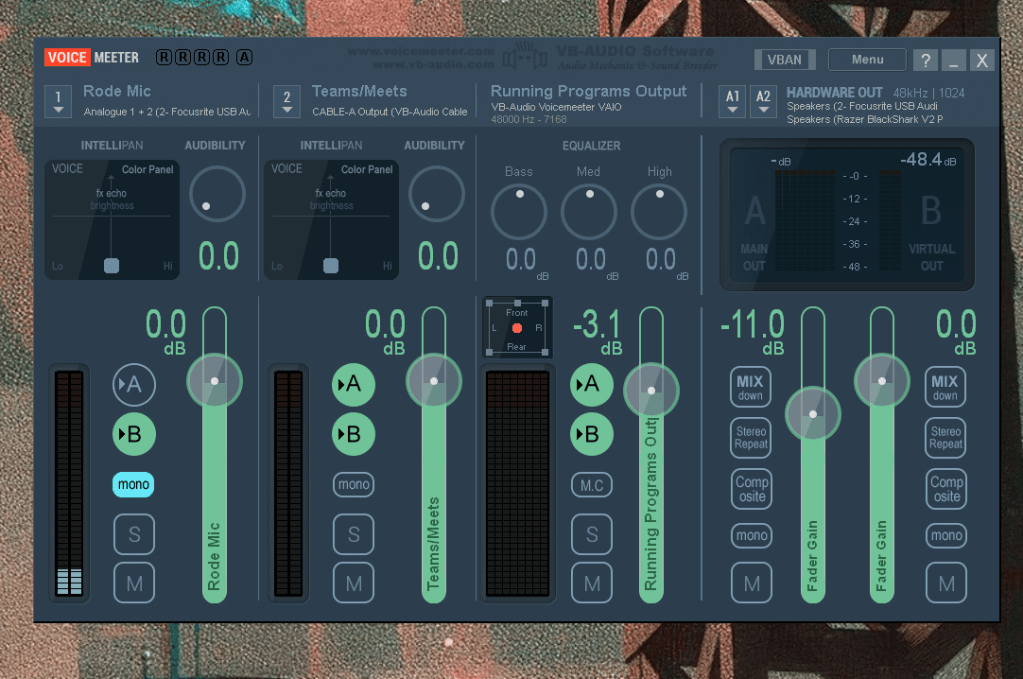Click the VOICEMEETER logo
This screenshot has height=679, width=1023.
pos(91,57)
